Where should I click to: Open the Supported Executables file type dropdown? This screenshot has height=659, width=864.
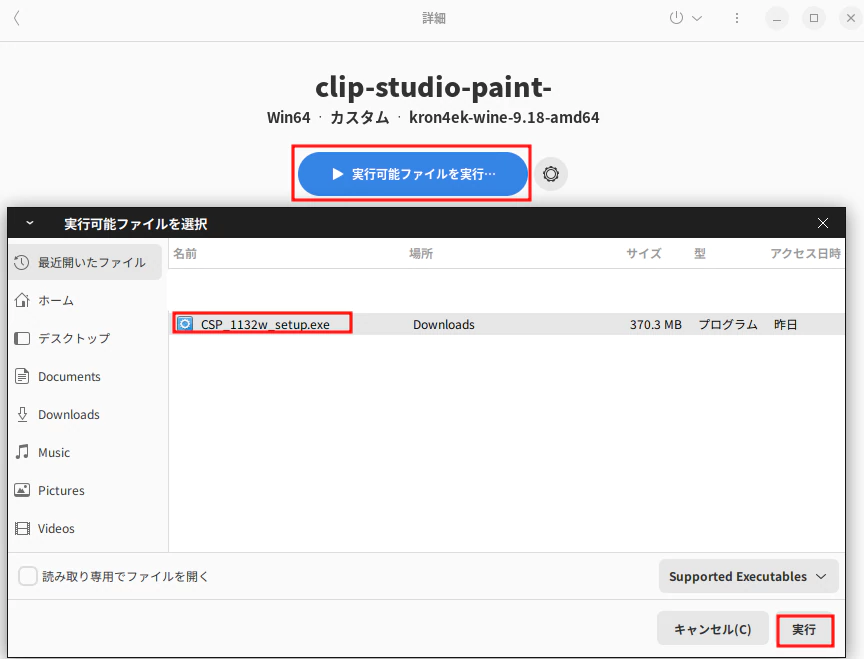[x=748, y=576]
